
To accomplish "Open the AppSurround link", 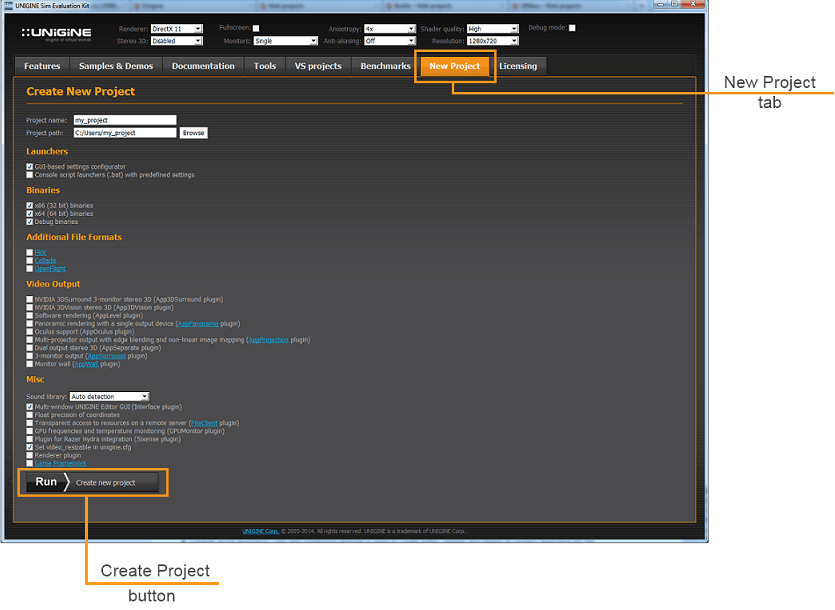I will click(107, 356).
